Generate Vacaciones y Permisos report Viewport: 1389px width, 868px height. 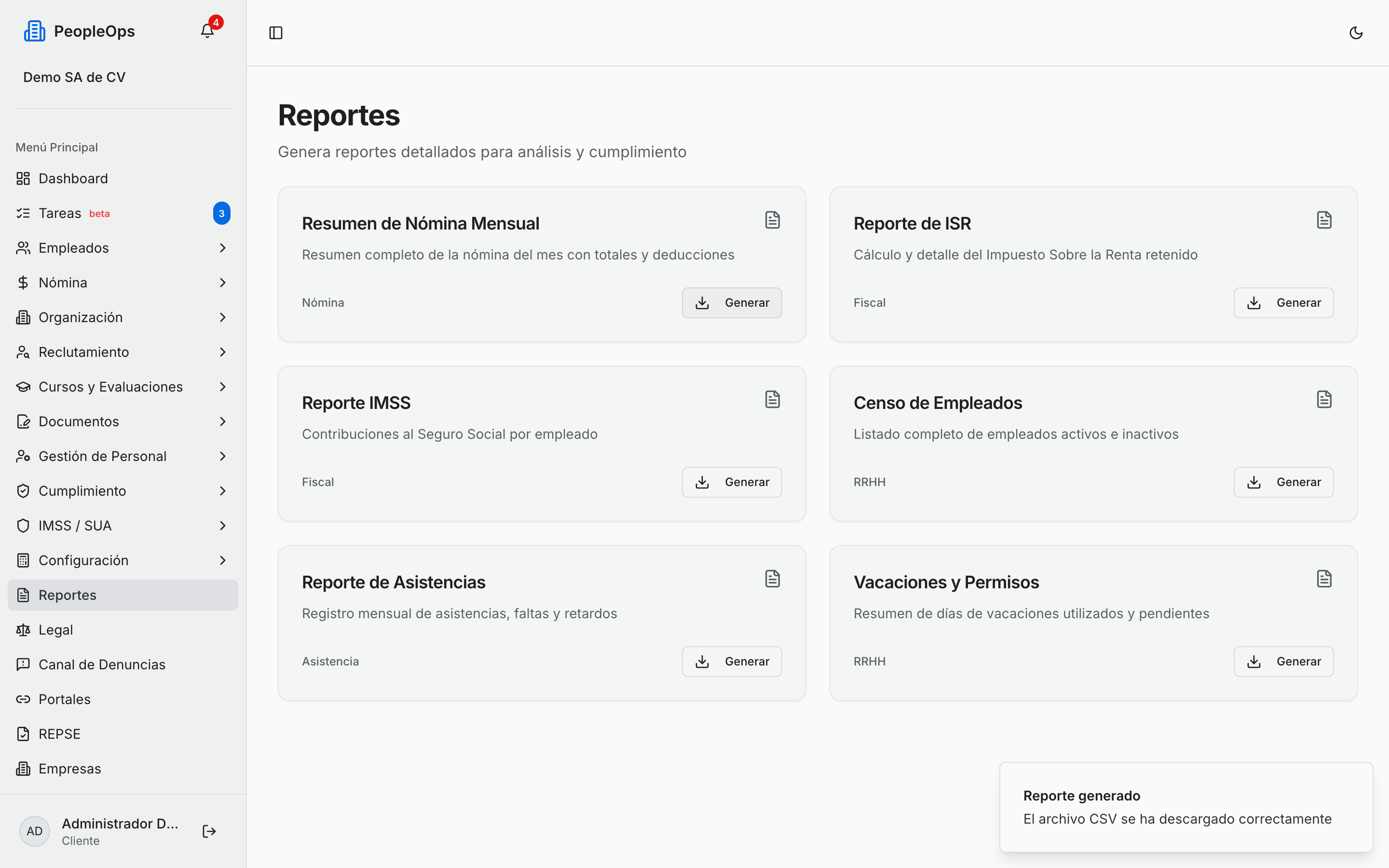pyautogui.click(x=1283, y=661)
